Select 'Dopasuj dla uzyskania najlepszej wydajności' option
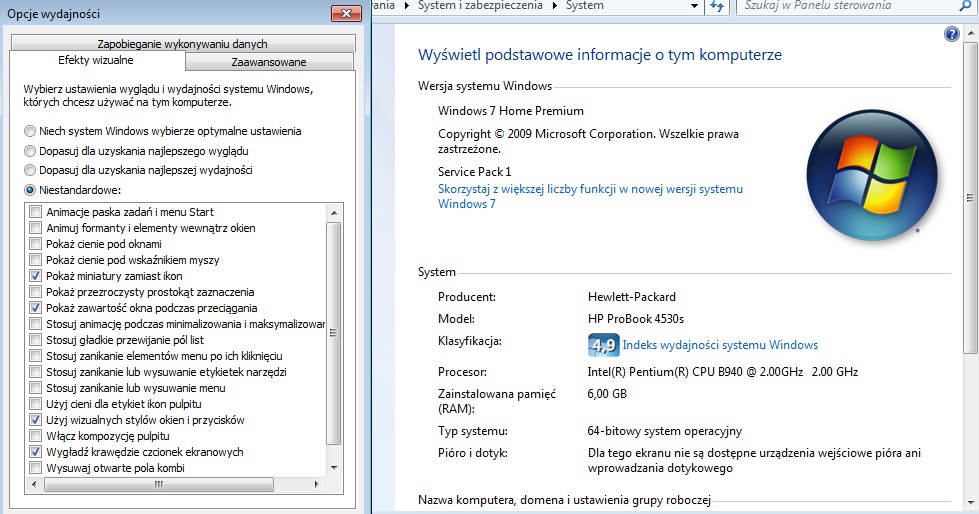Screen dimensions: 979x514 30,170
